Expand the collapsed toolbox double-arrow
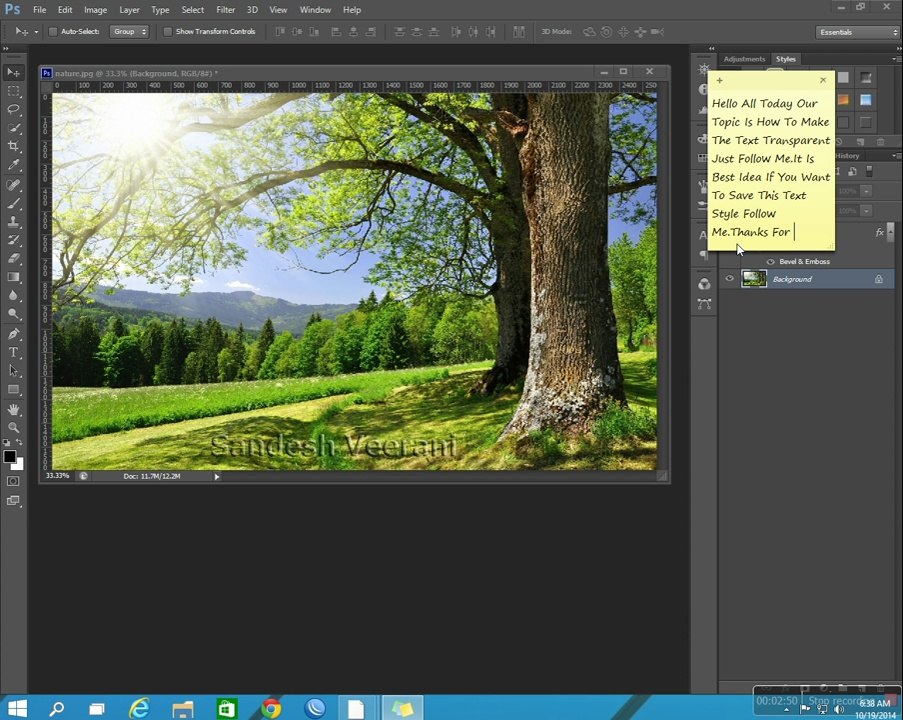The height and width of the screenshot is (720, 903). point(6,49)
